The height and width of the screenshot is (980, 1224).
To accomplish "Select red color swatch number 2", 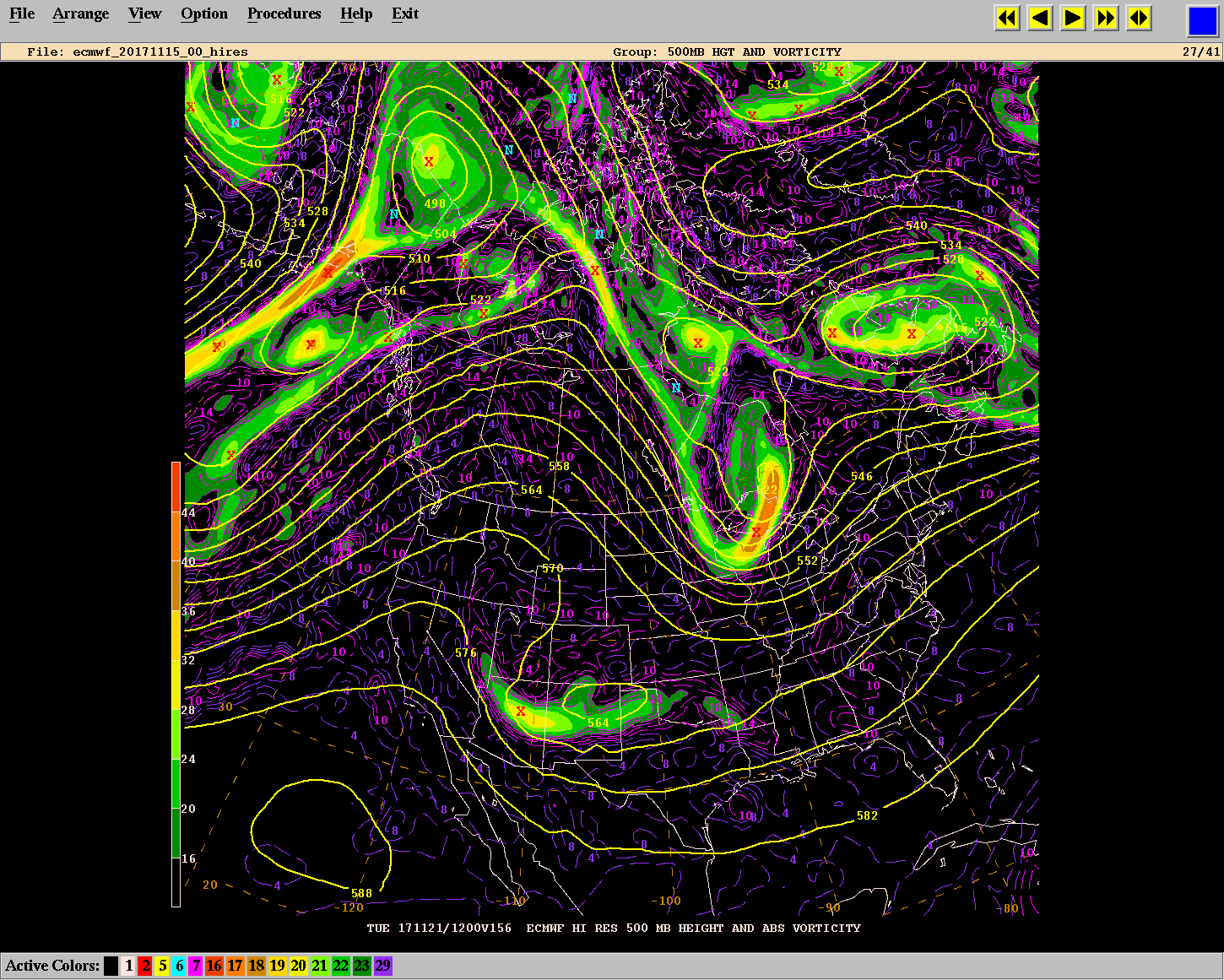I will pos(145,966).
